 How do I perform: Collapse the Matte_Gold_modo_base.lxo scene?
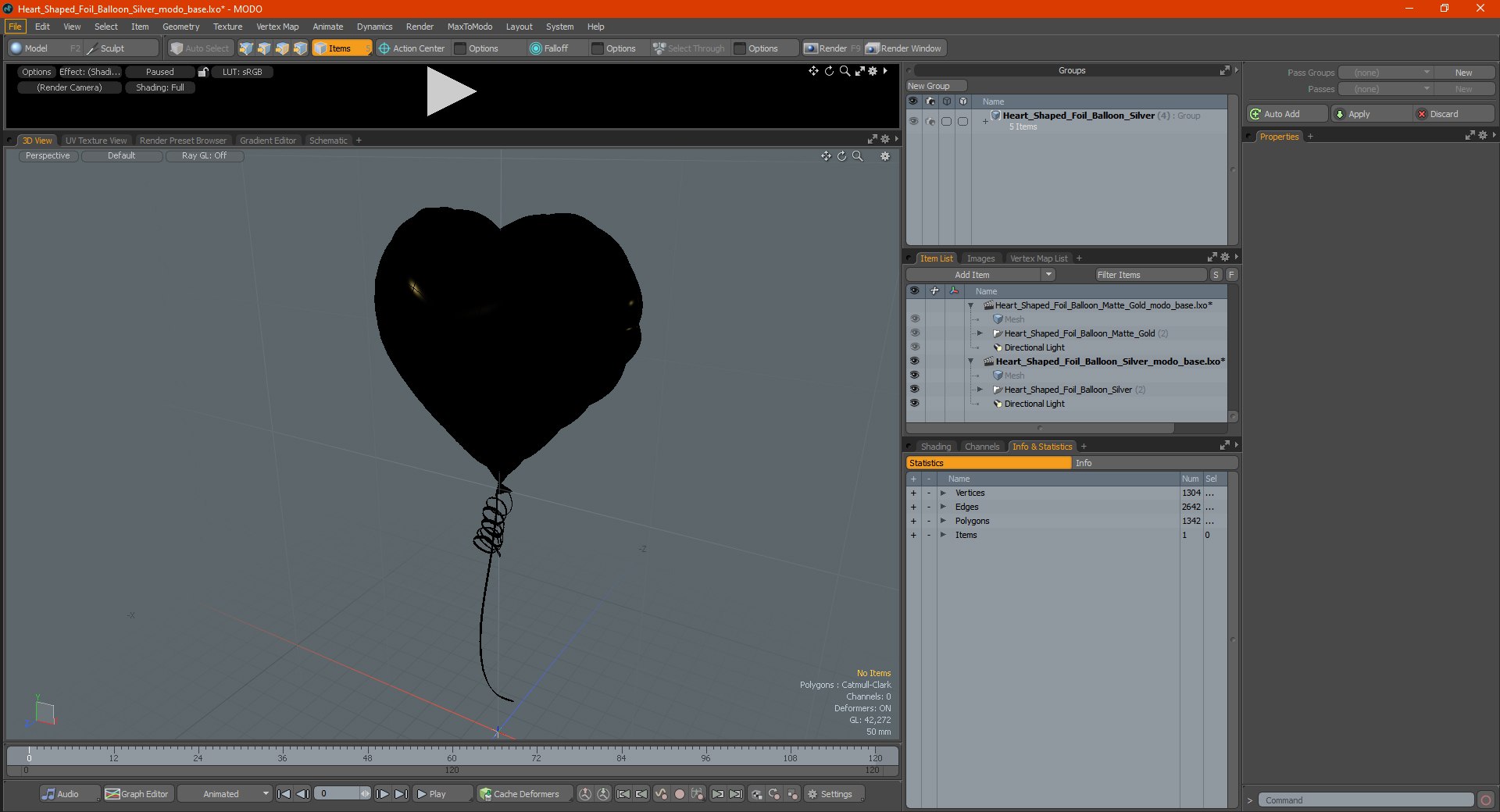tap(971, 305)
